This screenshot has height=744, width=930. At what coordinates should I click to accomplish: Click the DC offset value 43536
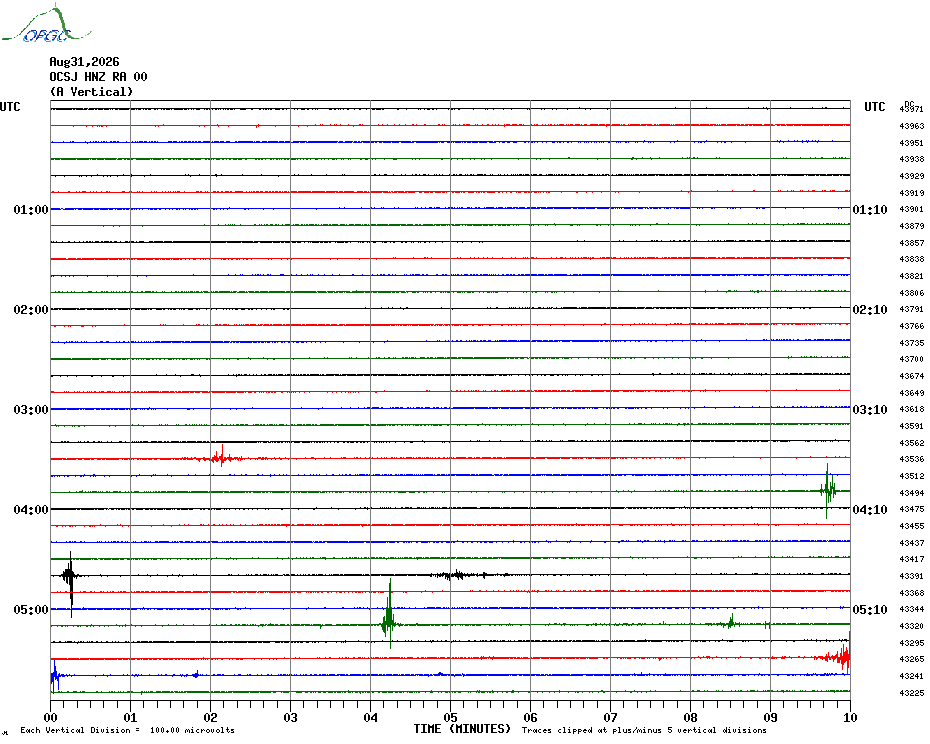pos(912,460)
